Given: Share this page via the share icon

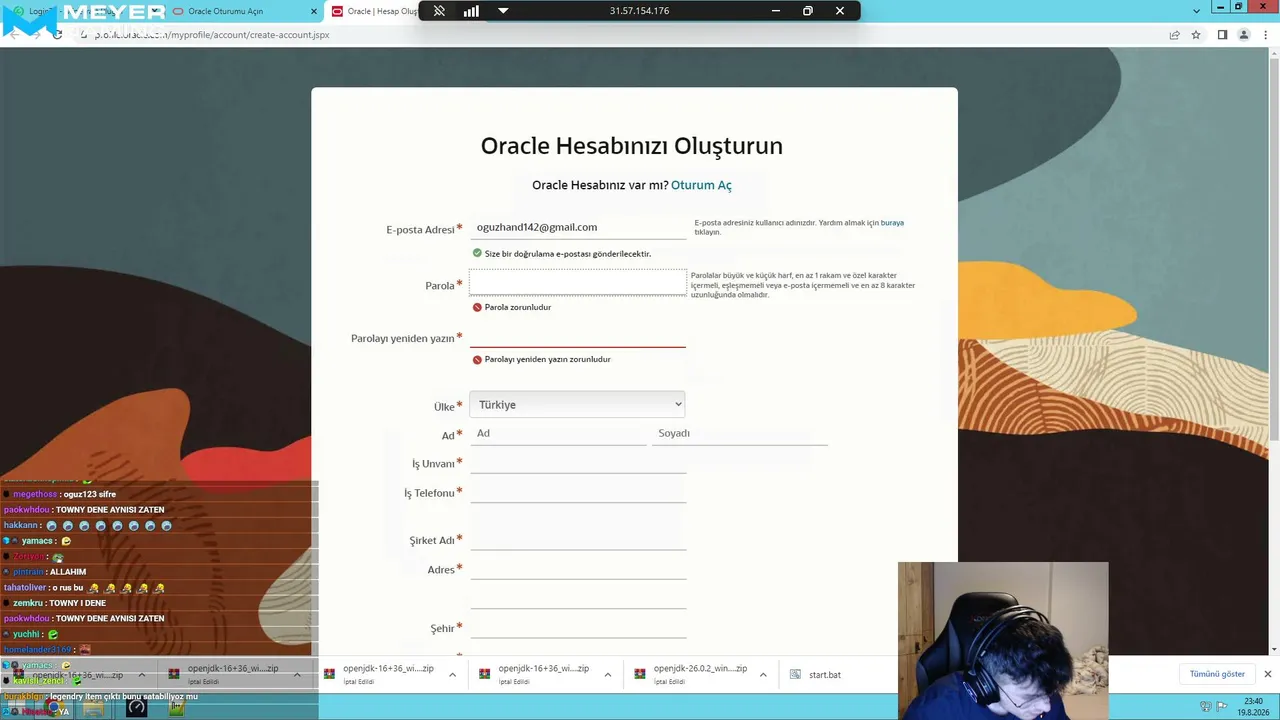Looking at the screenshot, I should coord(1175,35).
